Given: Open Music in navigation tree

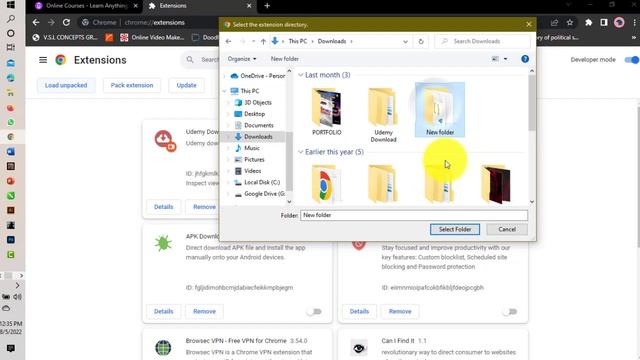Looking at the screenshot, I should pos(247,148).
